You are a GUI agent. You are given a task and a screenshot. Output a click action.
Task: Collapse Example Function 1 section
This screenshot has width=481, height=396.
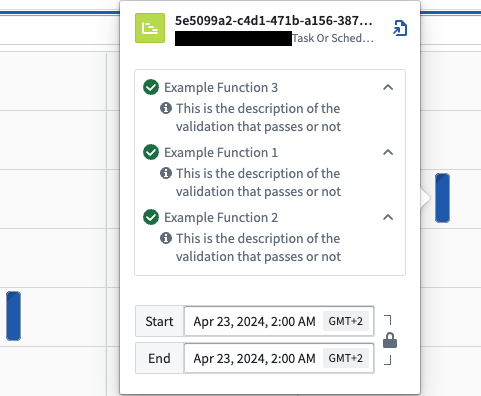coord(388,152)
